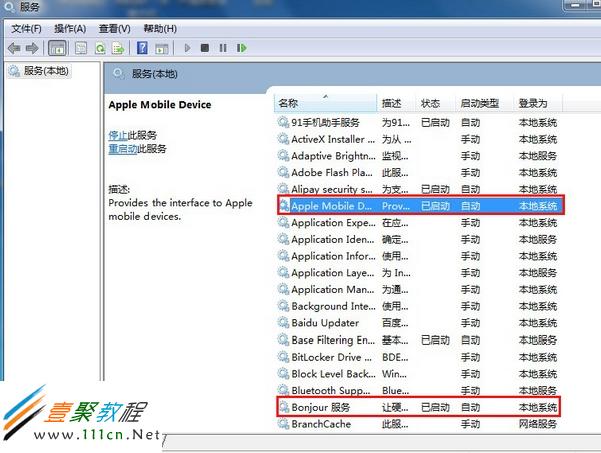The width and height of the screenshot is (601, 453).
Task: Sort by the 启动类型 column header
Action: (479, 103)
